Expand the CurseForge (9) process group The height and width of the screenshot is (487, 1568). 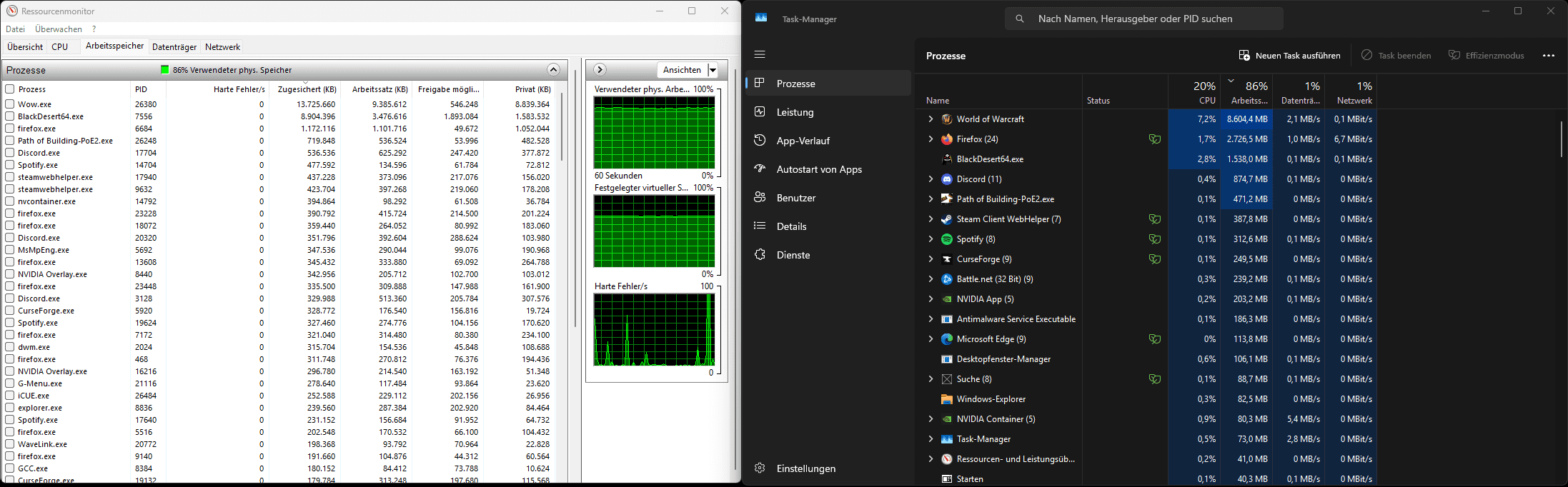pos(931,259)
